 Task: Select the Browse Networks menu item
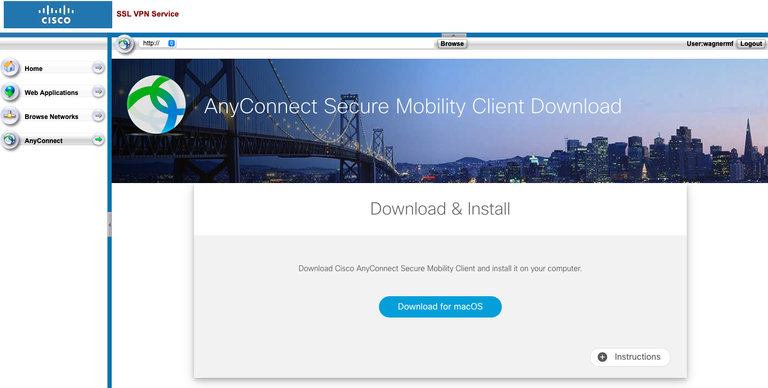(x=51, y=116)
